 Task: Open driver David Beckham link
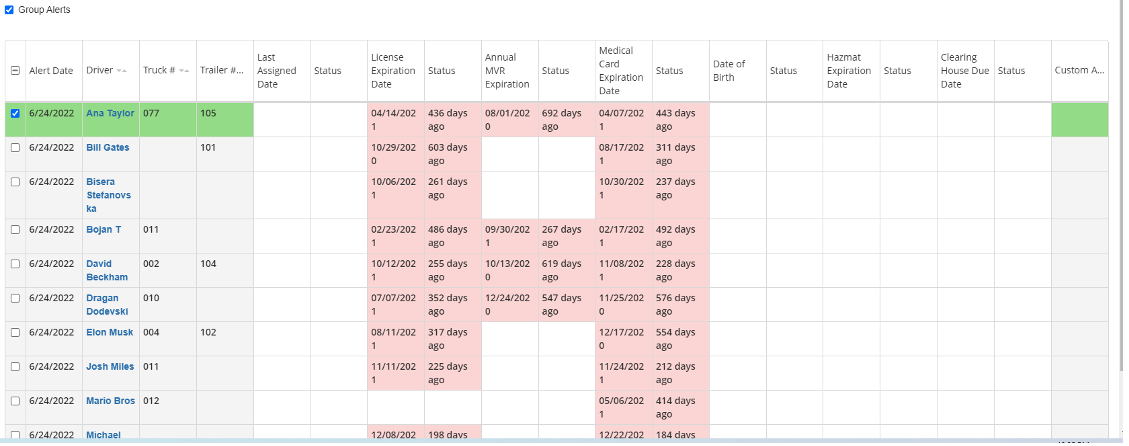[x=107, y=270]
